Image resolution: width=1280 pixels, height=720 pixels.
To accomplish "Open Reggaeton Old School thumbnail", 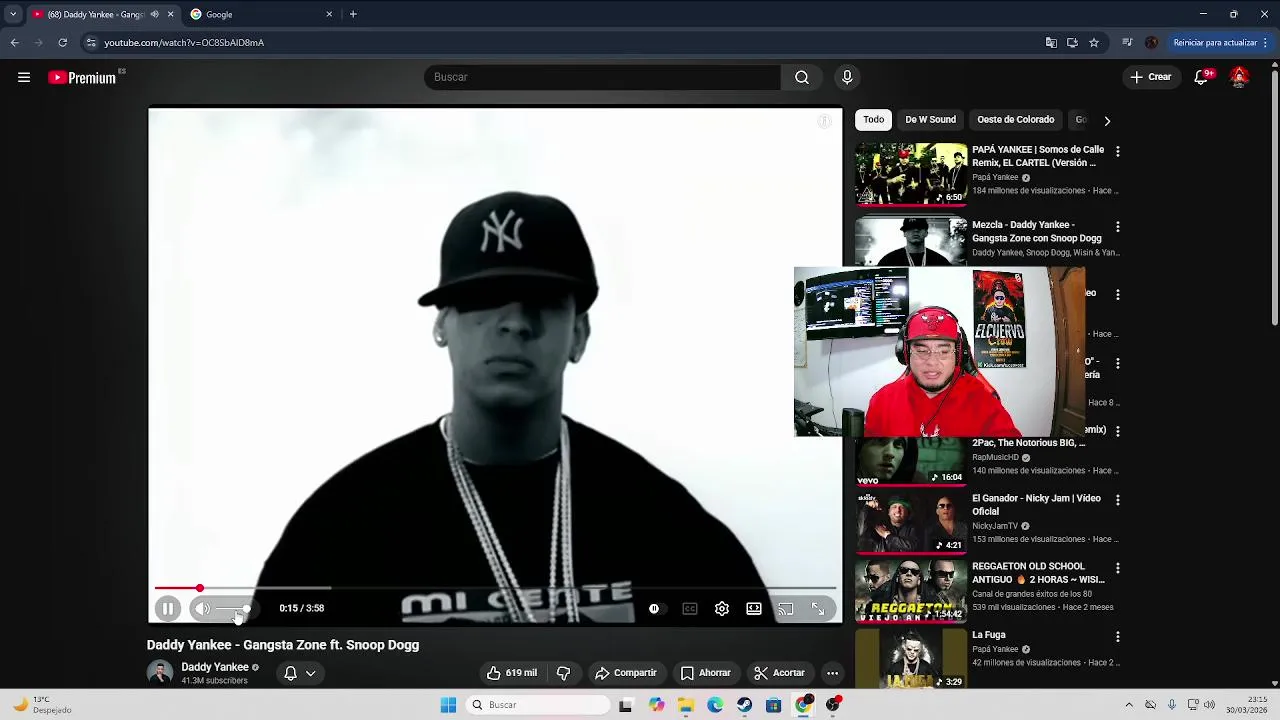I will pos(911,590).
